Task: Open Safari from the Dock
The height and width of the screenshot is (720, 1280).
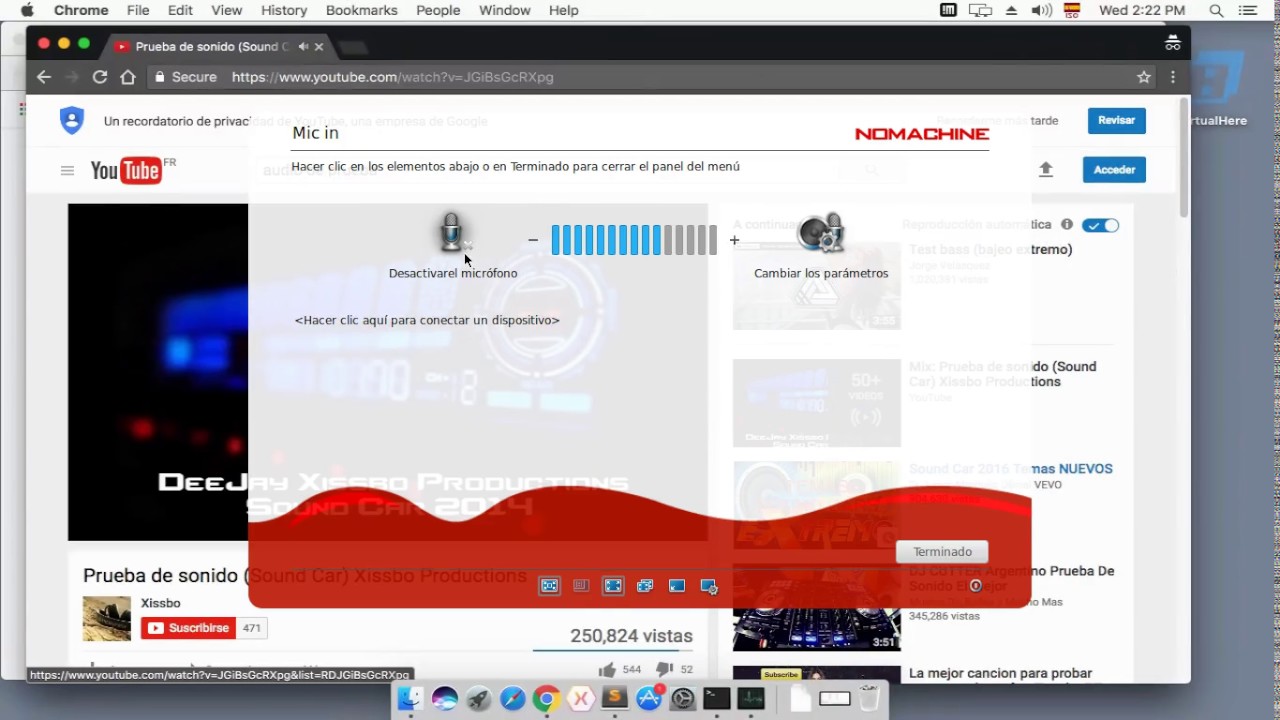Action: (x=512, y=699)
